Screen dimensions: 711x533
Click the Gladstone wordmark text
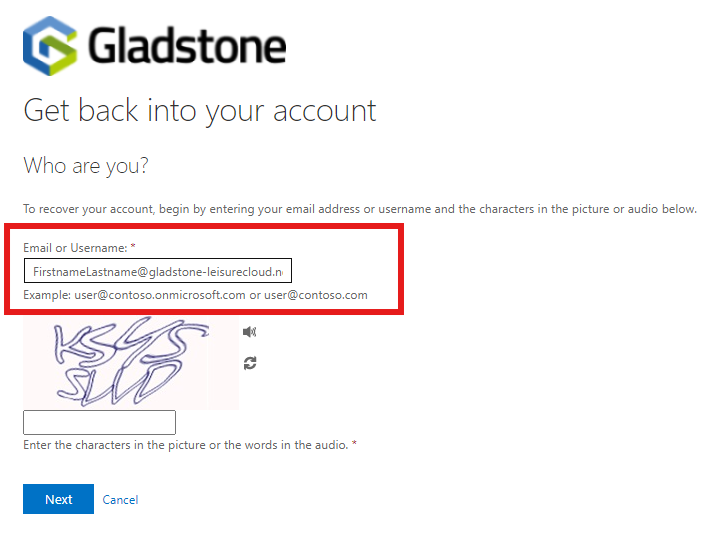[187, 46]
